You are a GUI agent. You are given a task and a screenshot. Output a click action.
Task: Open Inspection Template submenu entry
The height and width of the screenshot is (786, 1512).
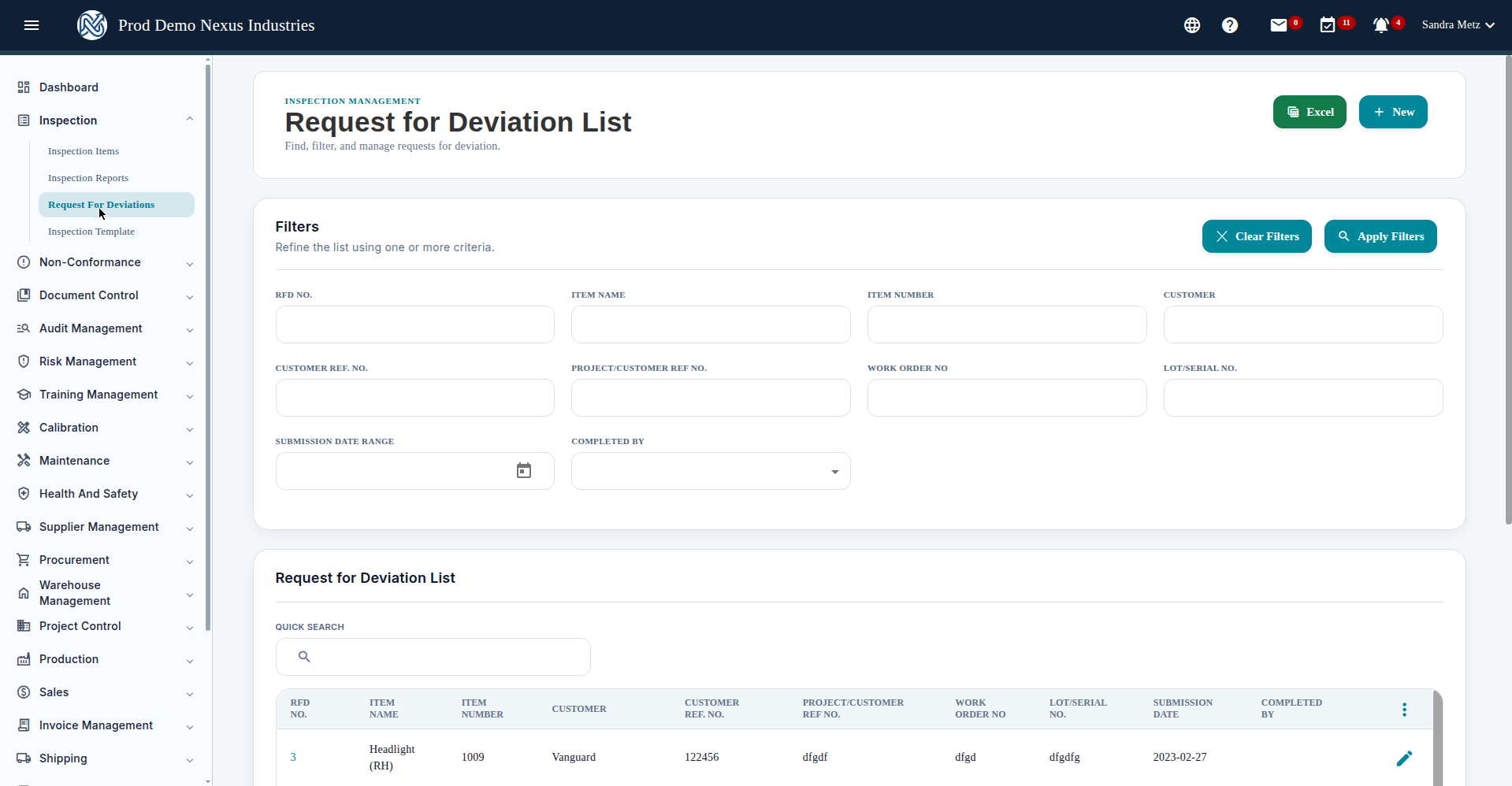(x=91, y=232)
